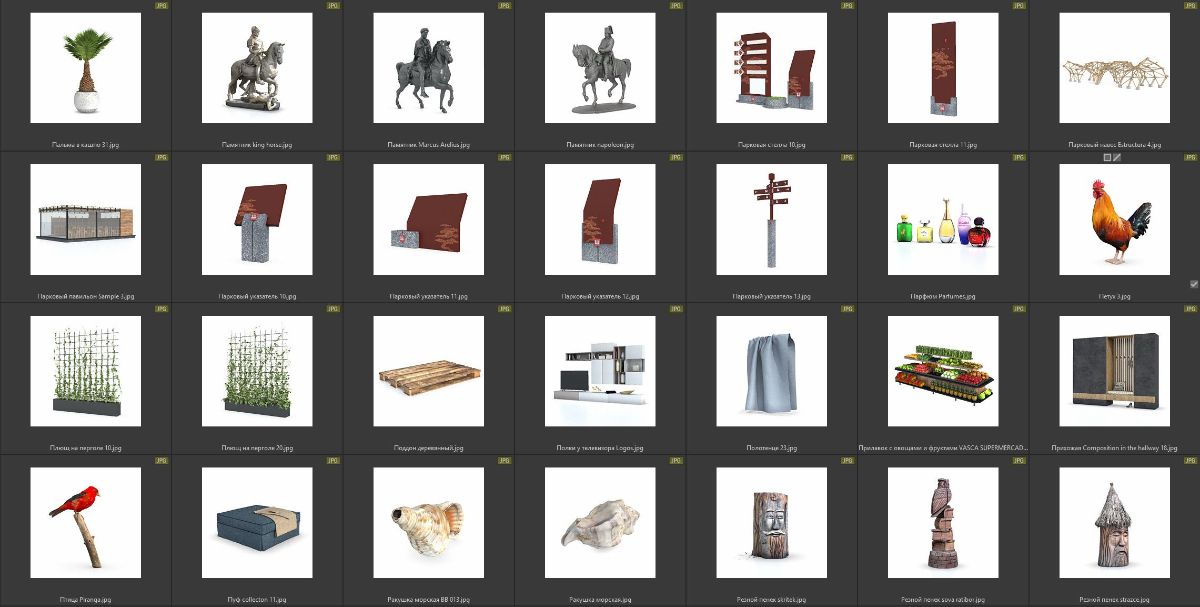Choose the glass park pavilion thumbnail
This screenshot has height=607, width=1200.
pyautogui.click(x=86, y=220)
